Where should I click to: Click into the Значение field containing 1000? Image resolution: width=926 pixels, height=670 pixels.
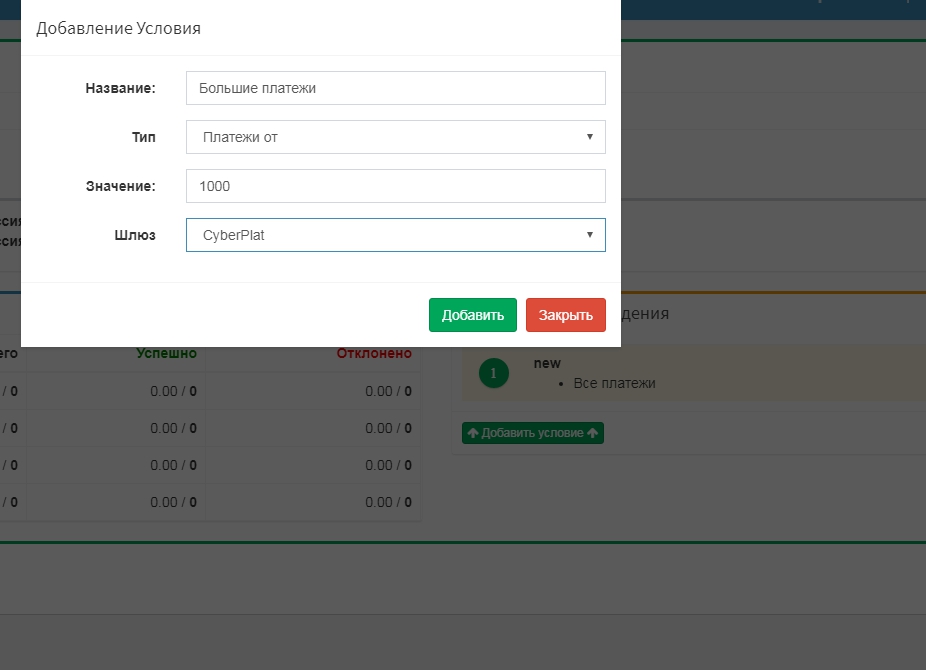pyautogui.click(x=395, y=186)
